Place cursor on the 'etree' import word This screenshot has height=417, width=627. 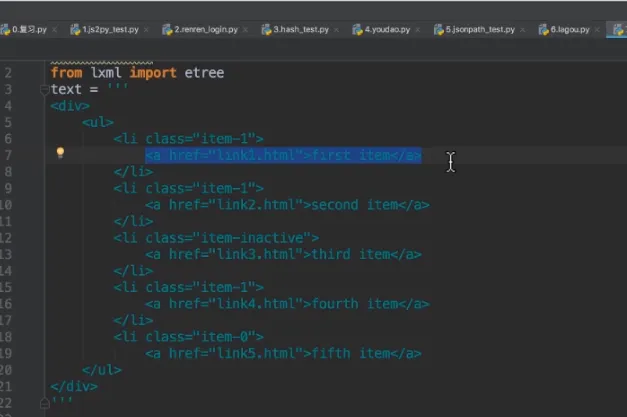pyautogui.click(x=204, y=73)
